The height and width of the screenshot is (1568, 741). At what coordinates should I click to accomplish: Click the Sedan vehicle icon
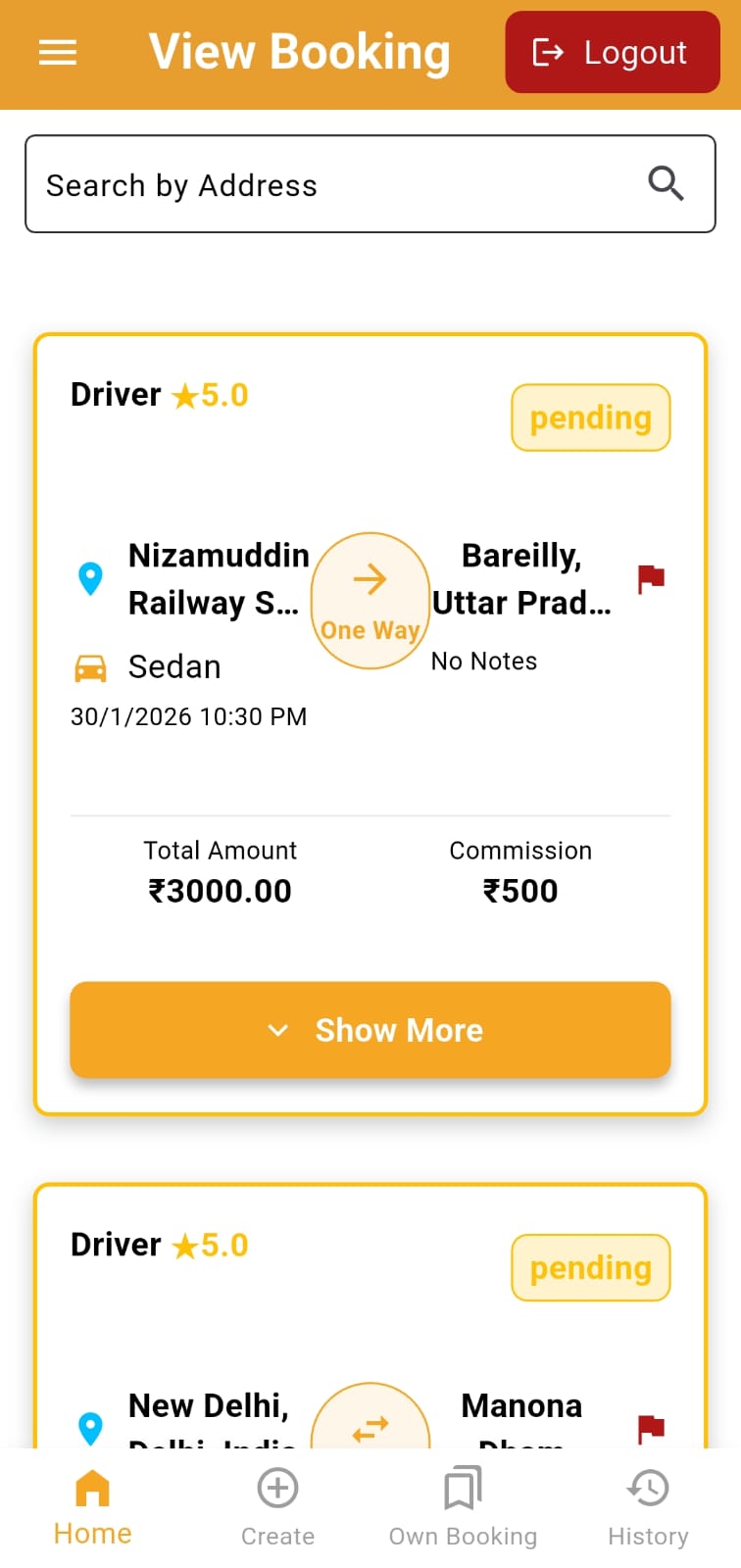click(91, 666)
